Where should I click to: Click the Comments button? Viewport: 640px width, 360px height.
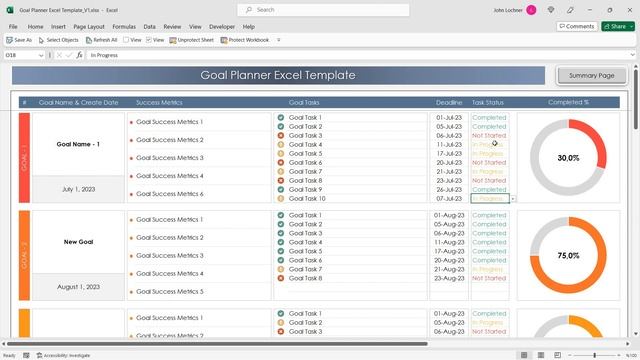point(577,26)
